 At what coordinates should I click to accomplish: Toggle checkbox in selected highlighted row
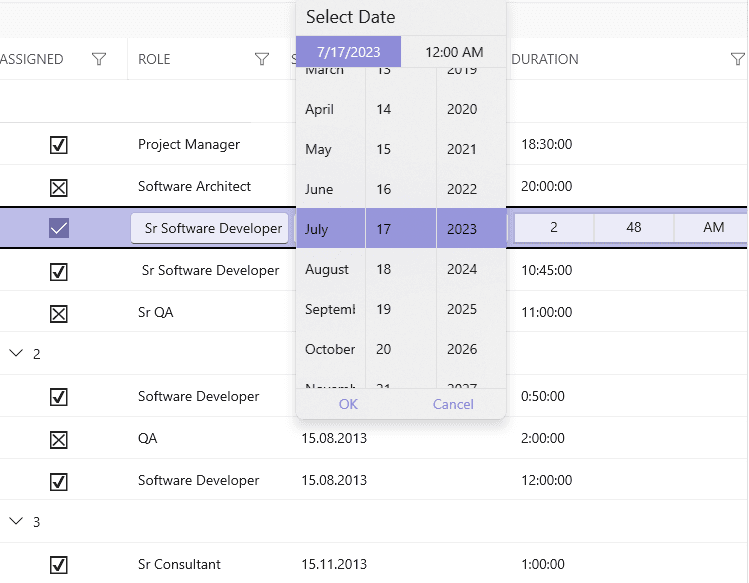59,228
